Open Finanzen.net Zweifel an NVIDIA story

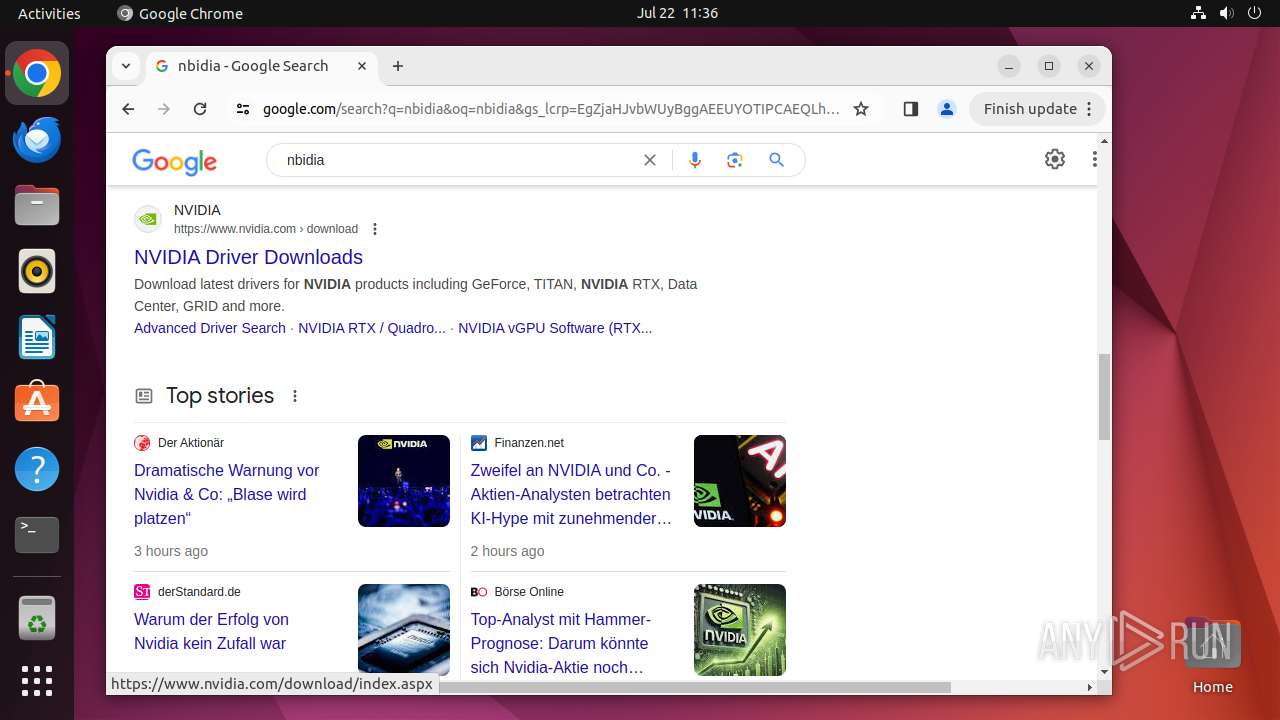coord(571,494)
